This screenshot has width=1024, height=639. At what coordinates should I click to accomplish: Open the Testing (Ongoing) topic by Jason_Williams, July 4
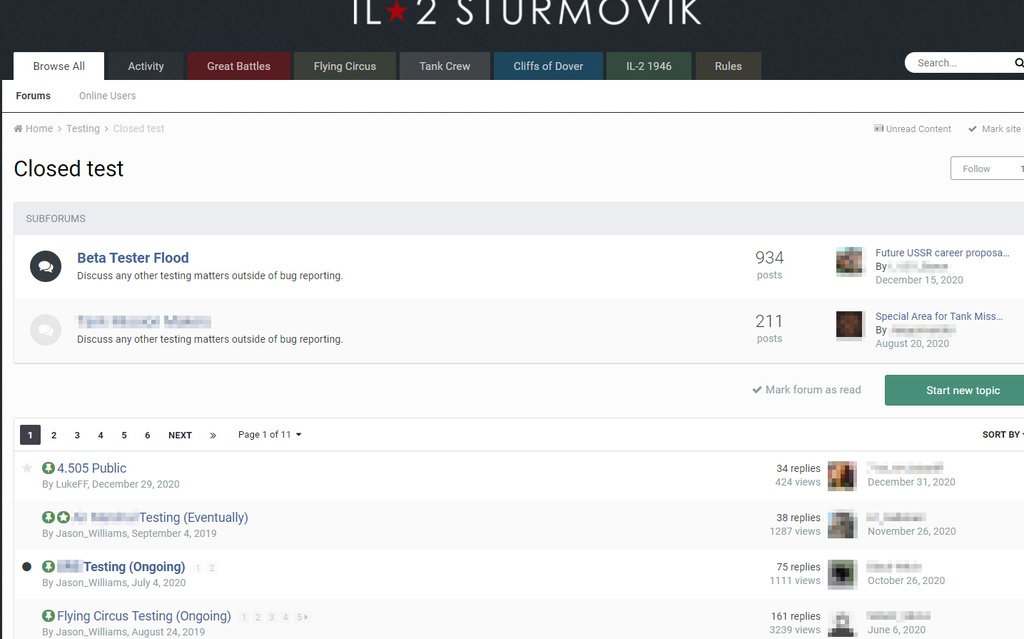[x=121, y=566]
